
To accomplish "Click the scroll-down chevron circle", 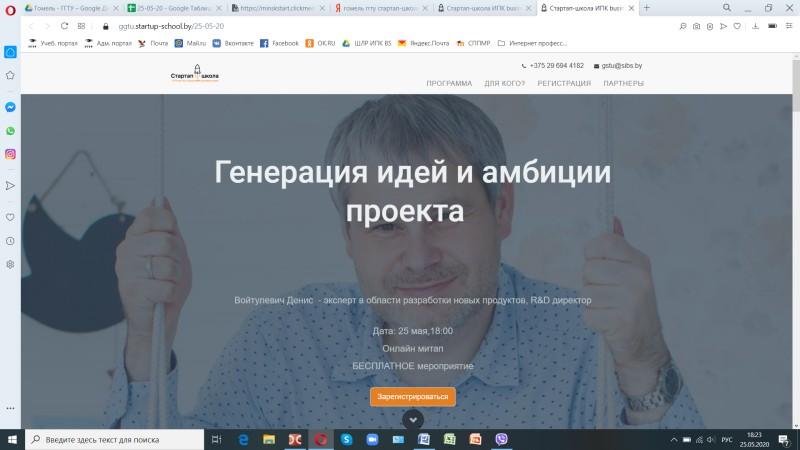I will [413, 420].
